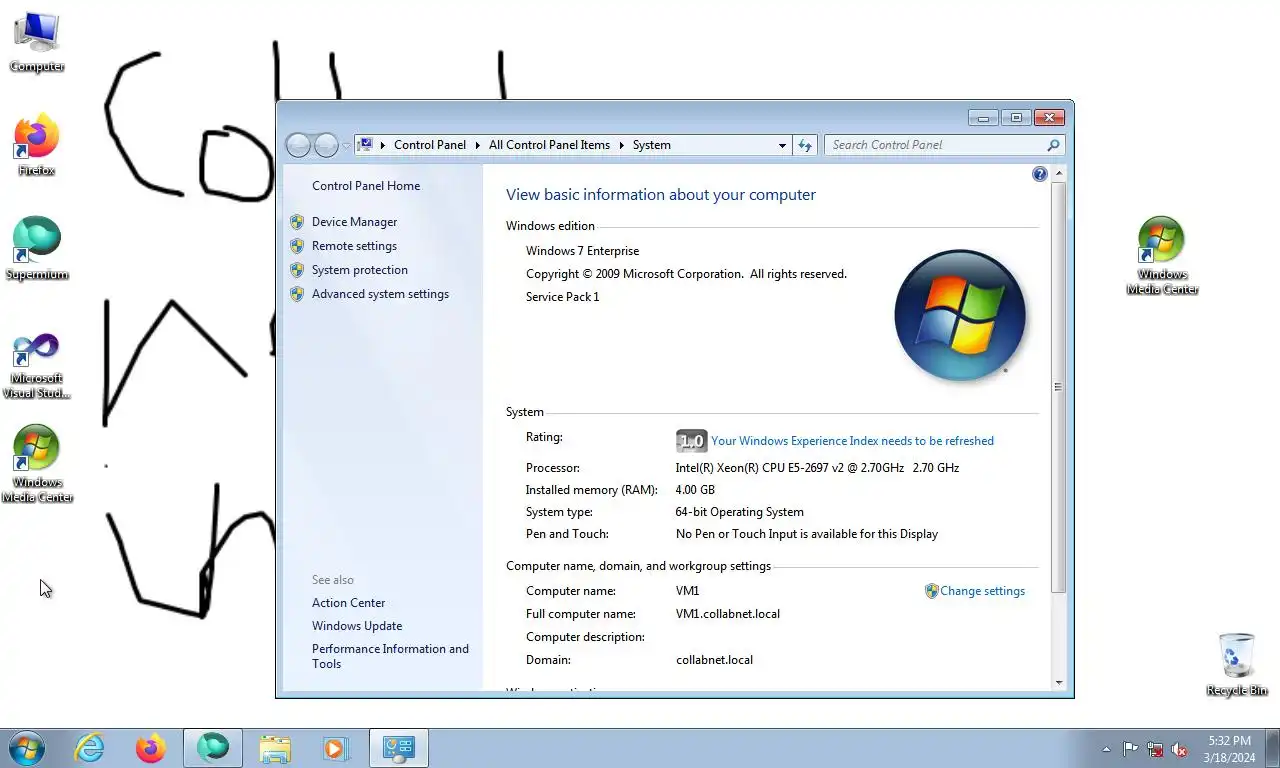The height and width of the screenshot is (768, 1280).
Task: Minimize the System window
Action: (983, 118)
